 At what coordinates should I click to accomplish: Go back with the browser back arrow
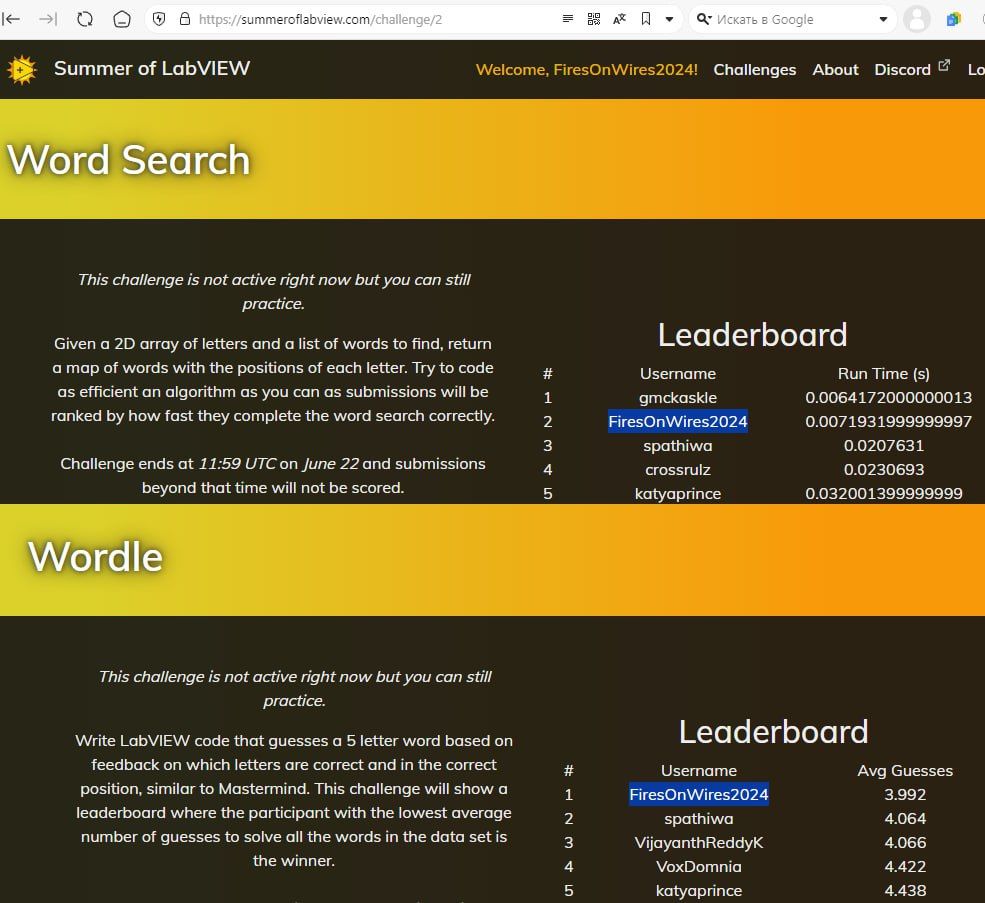pos(11,19)
